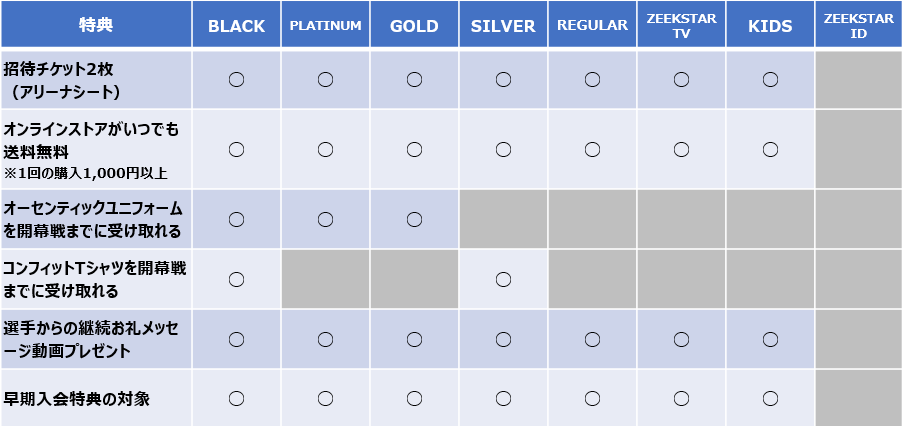
Task: Click the BLACK column header
Action: click(x=236, y=24)
